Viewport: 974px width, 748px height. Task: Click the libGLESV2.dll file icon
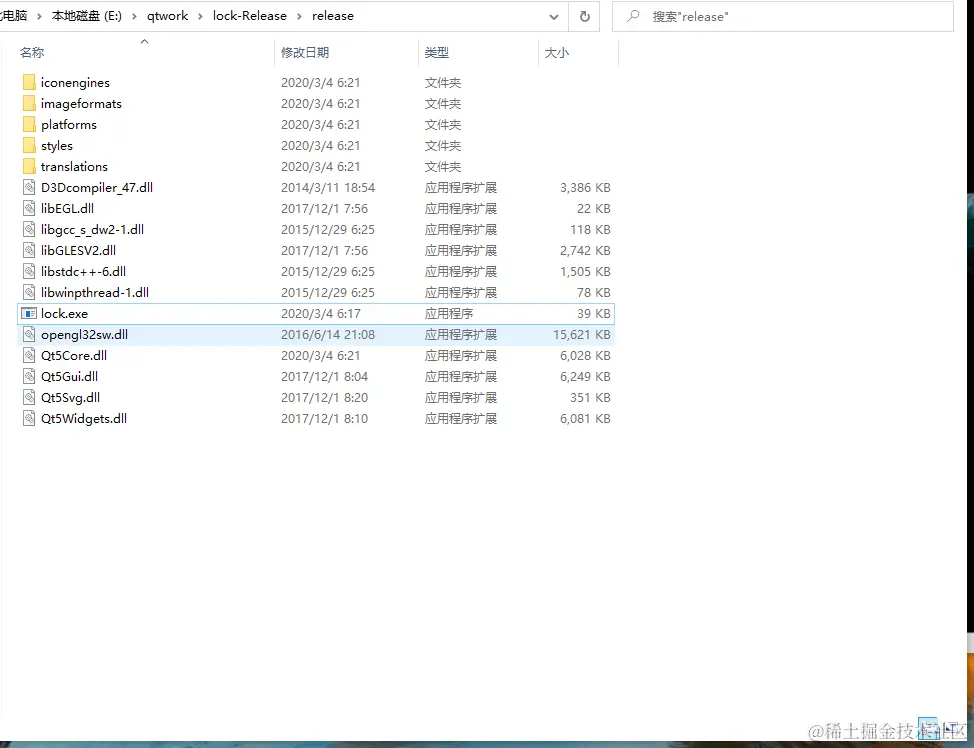29,250
